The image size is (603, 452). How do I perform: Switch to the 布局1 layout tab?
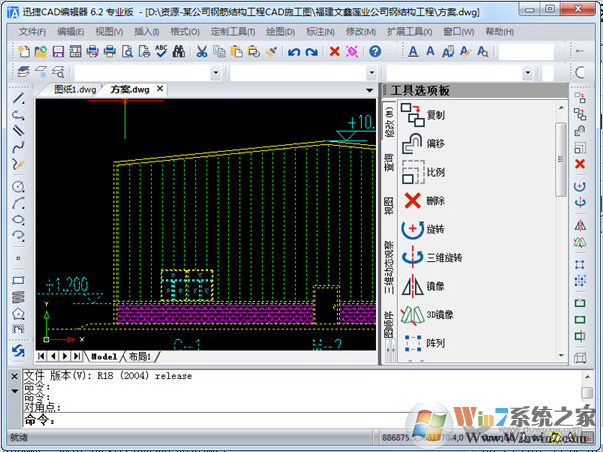point(138,356)
